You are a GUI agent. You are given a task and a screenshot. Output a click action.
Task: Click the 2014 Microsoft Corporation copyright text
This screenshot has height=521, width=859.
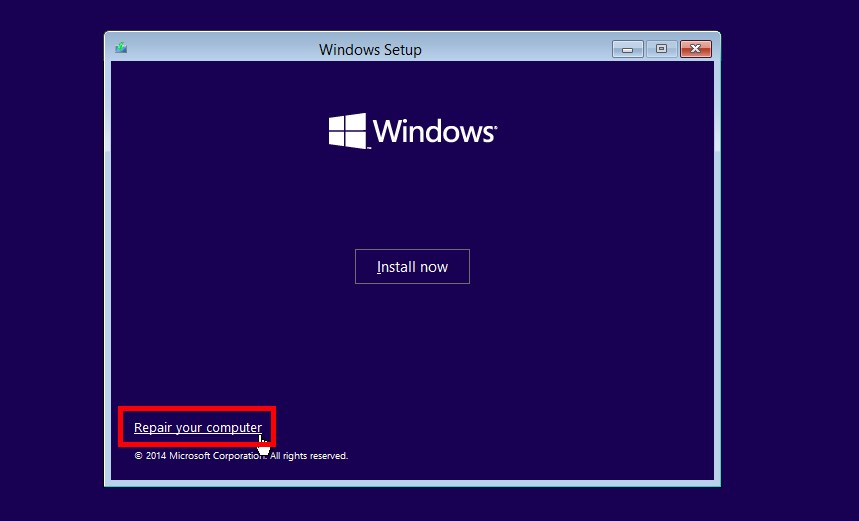point(241,456)
